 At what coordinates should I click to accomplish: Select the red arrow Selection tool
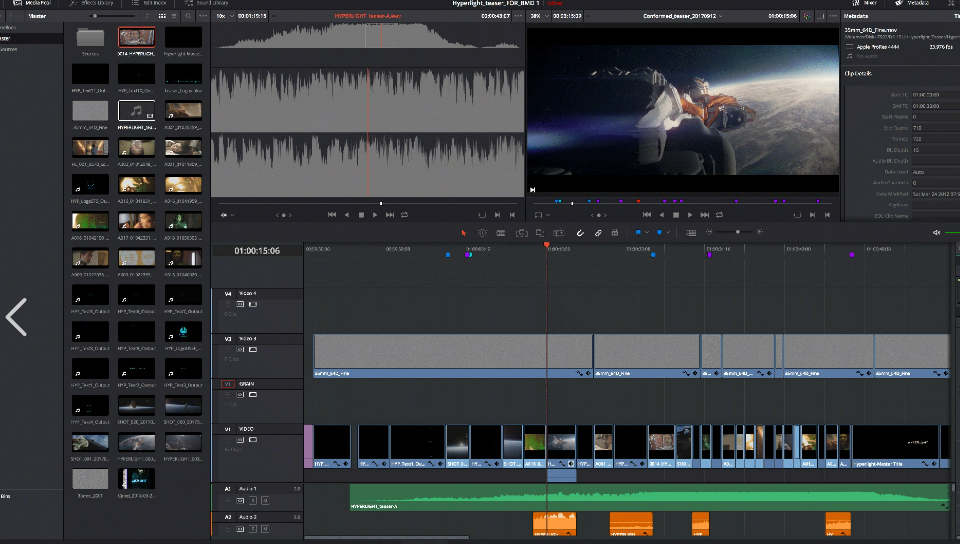coord(464,232)
